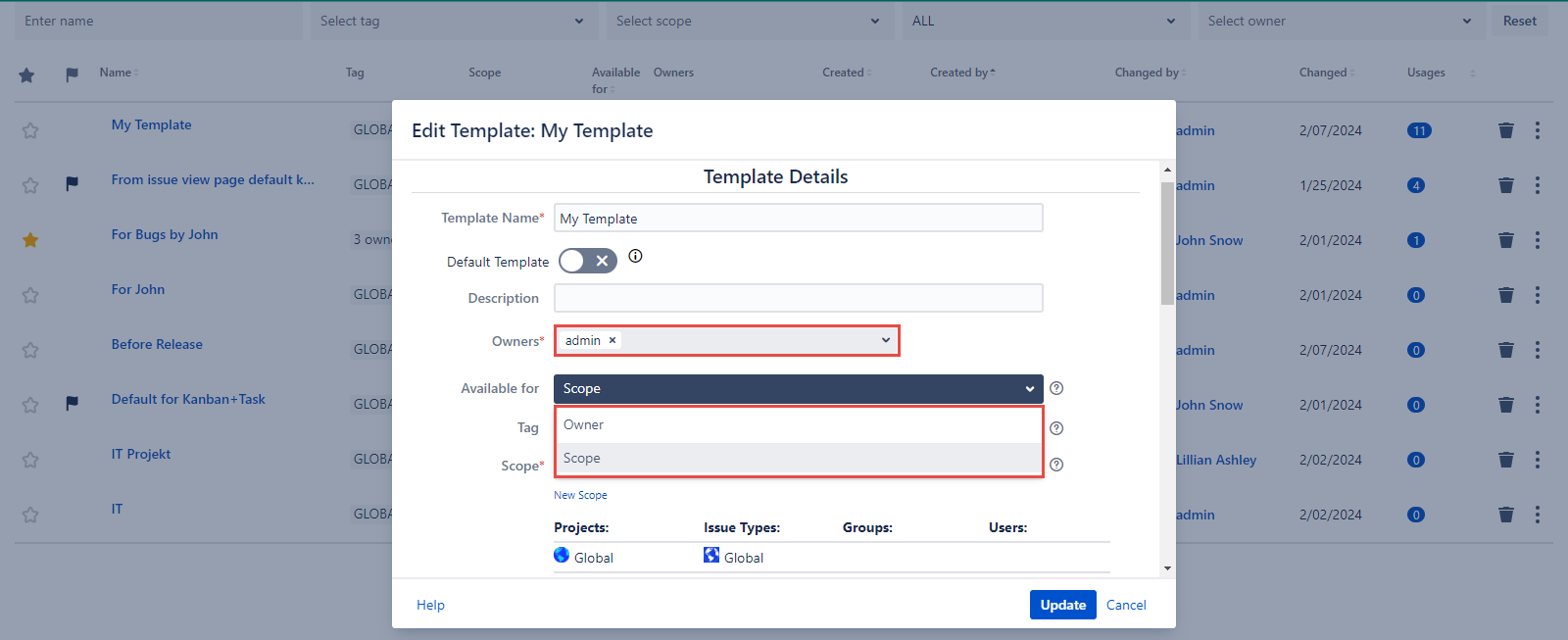Click the New Scope link
This screenshot has height=640, width=1568.
pyautogui.click(x=580, y=495)
